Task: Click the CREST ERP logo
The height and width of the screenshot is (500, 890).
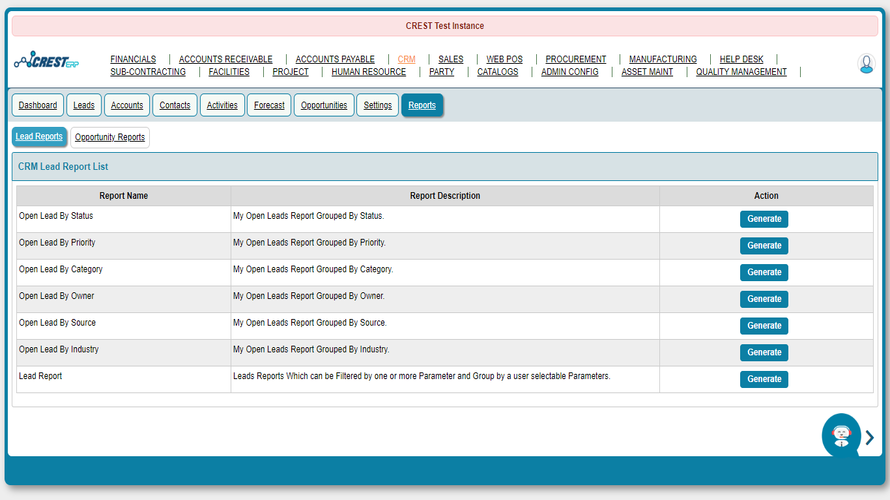Action: pyautogui.click(x=47, y=62)
